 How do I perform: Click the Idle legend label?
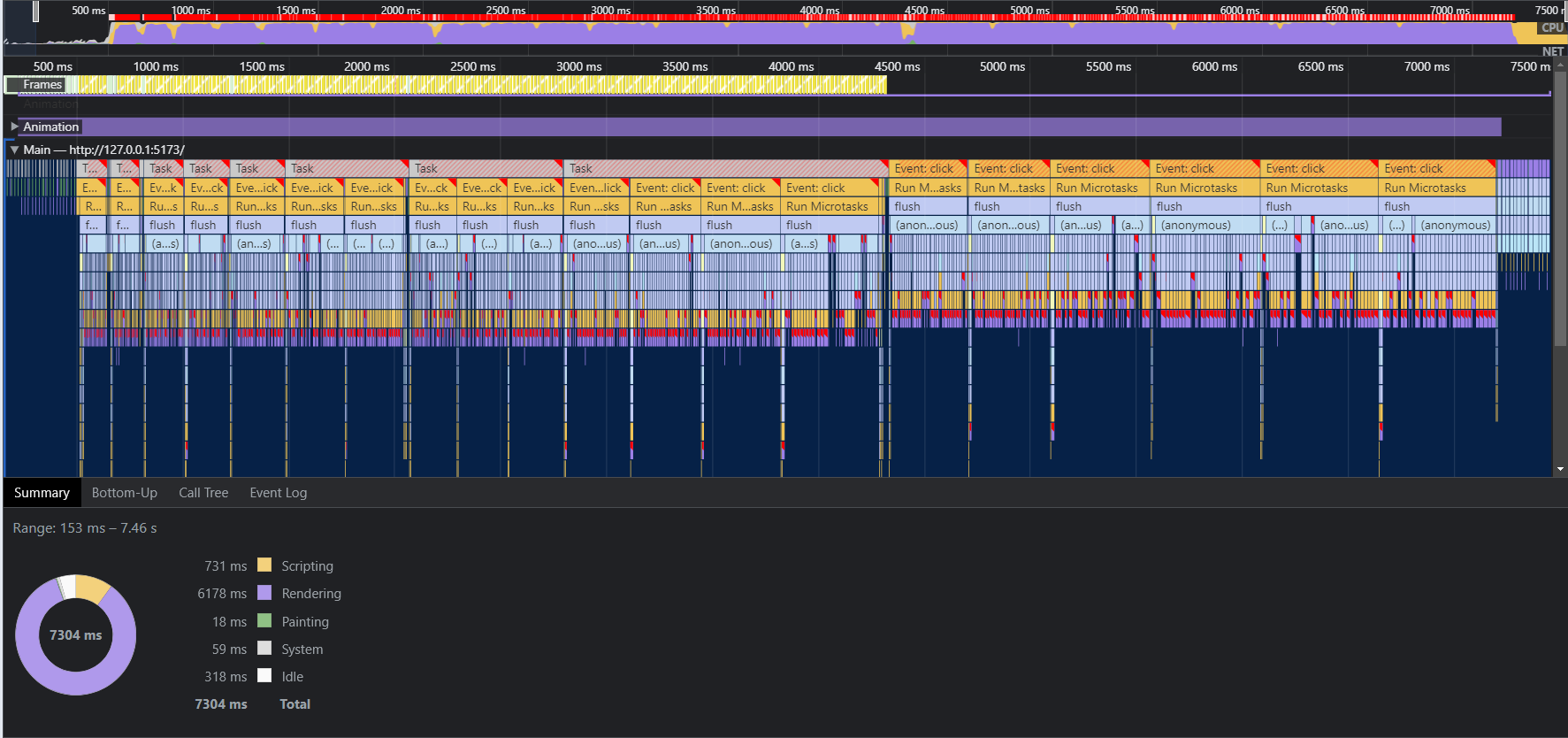(x=292, y=676)
